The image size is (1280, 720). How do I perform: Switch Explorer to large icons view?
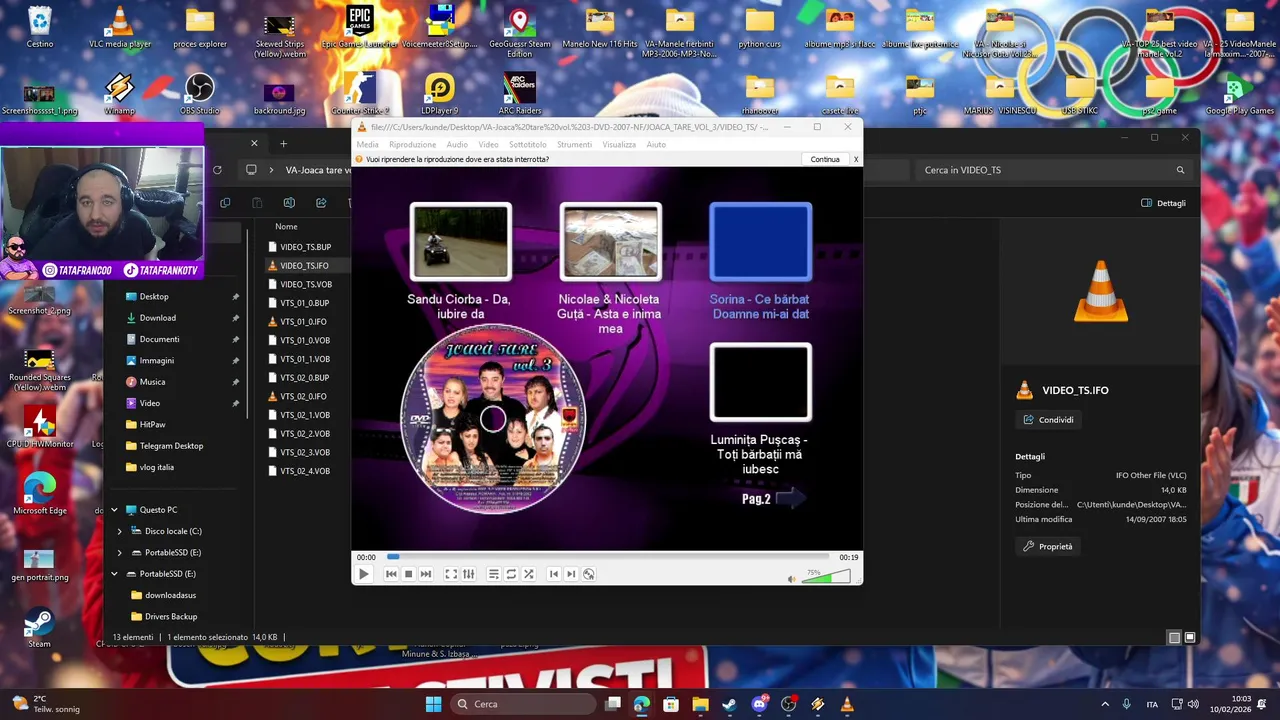1190,637
